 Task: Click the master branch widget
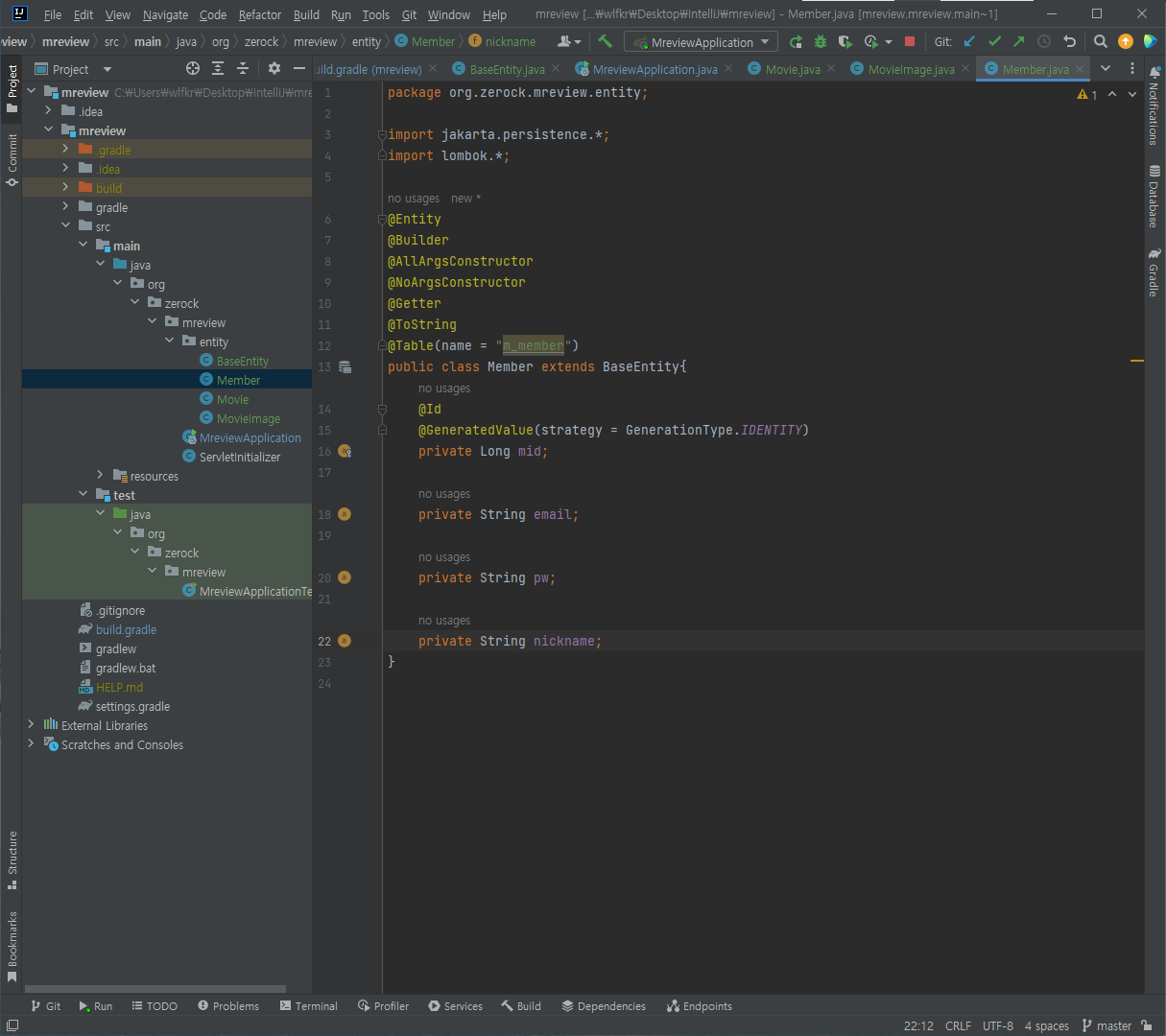[1107, 1025]
